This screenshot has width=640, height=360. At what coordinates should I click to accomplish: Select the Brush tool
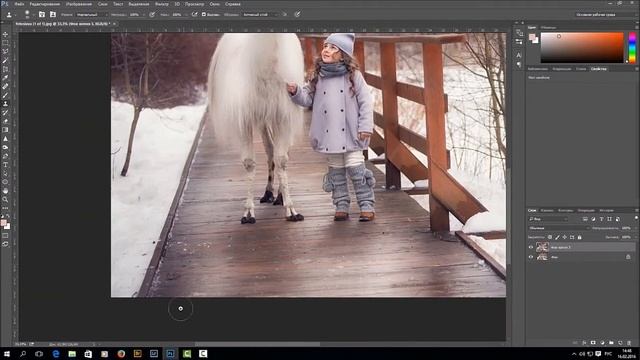(x=5, y=95)
